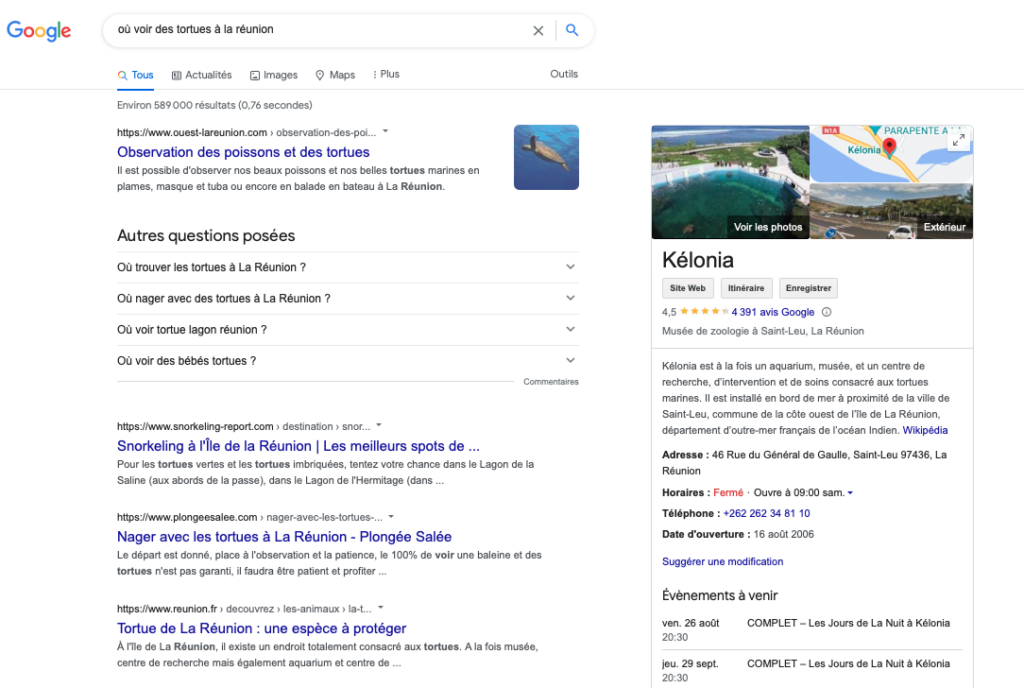Expand 'Où trouver les tortues à La Réunion ?'
The image size is (1024, 688).
[347, 267]
